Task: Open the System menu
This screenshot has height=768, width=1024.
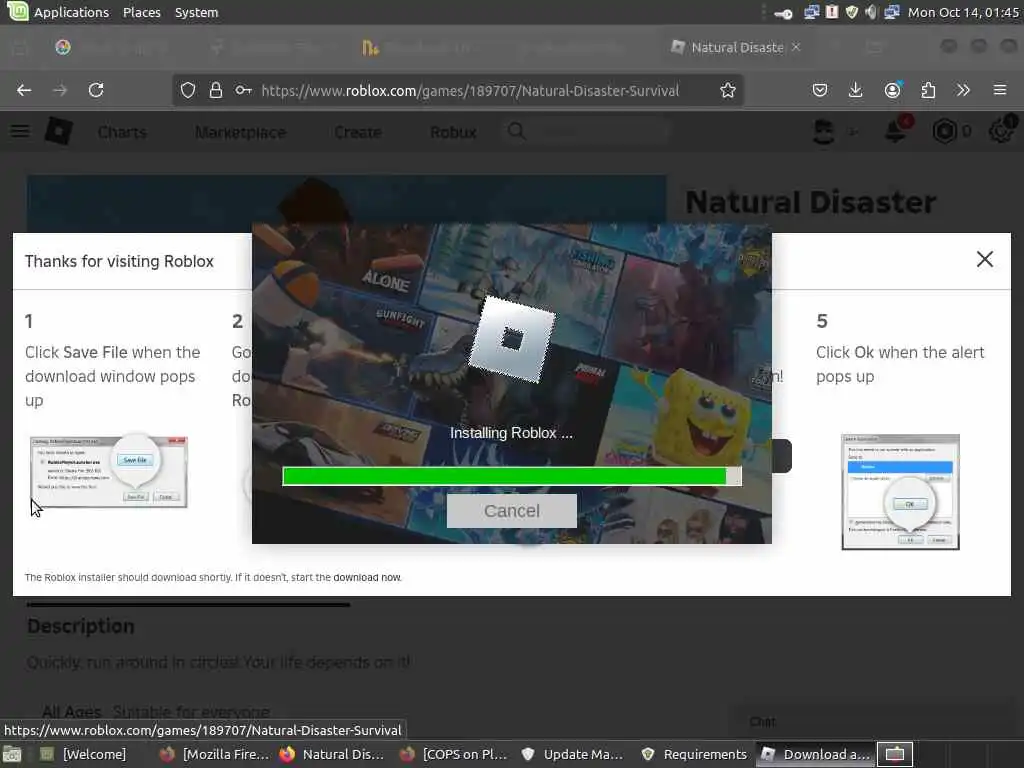Action: pos(196,12)
